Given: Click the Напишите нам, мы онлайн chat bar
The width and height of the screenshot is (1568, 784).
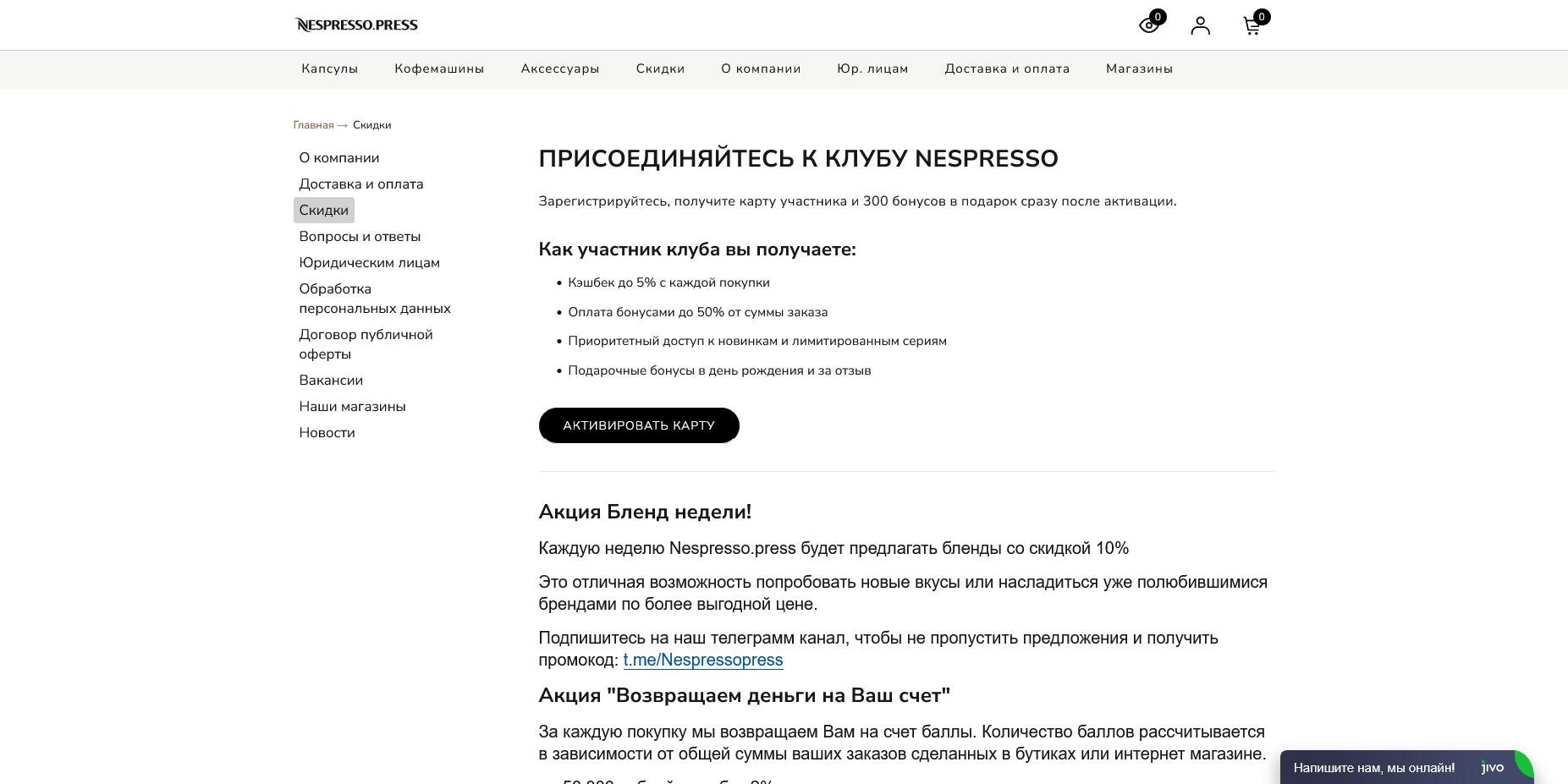Looking at the screenshot, I should pos(1374,768).
